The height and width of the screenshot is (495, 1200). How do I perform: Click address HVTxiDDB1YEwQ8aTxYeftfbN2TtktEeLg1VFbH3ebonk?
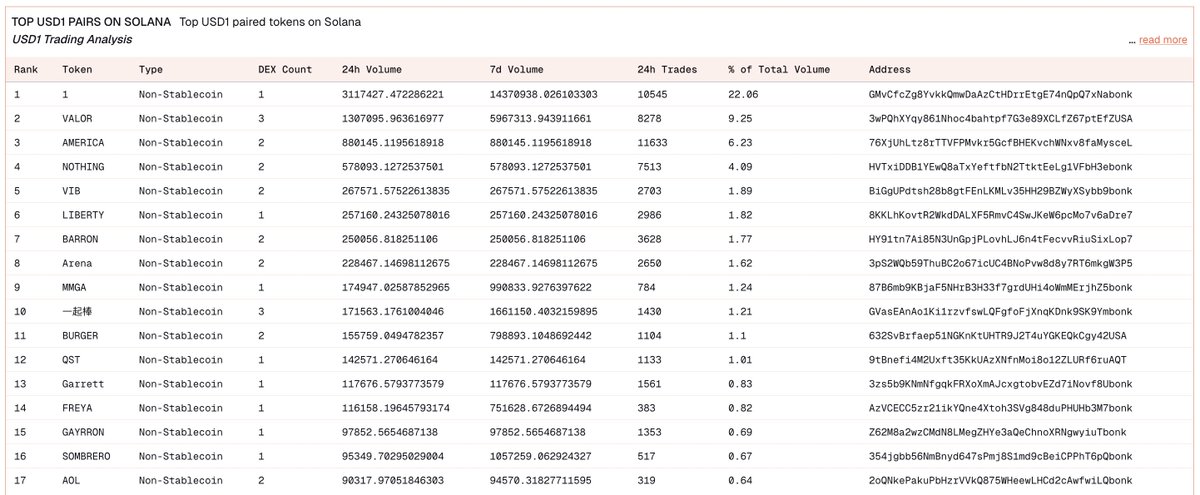pyautogui.click(x=1000, y=166)
